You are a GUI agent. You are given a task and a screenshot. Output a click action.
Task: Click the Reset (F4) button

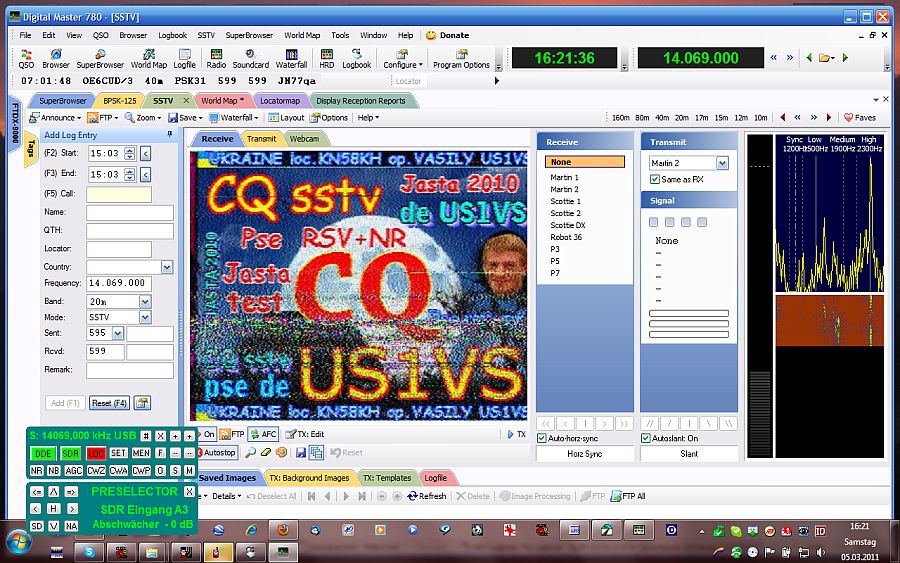coord(109,403)
